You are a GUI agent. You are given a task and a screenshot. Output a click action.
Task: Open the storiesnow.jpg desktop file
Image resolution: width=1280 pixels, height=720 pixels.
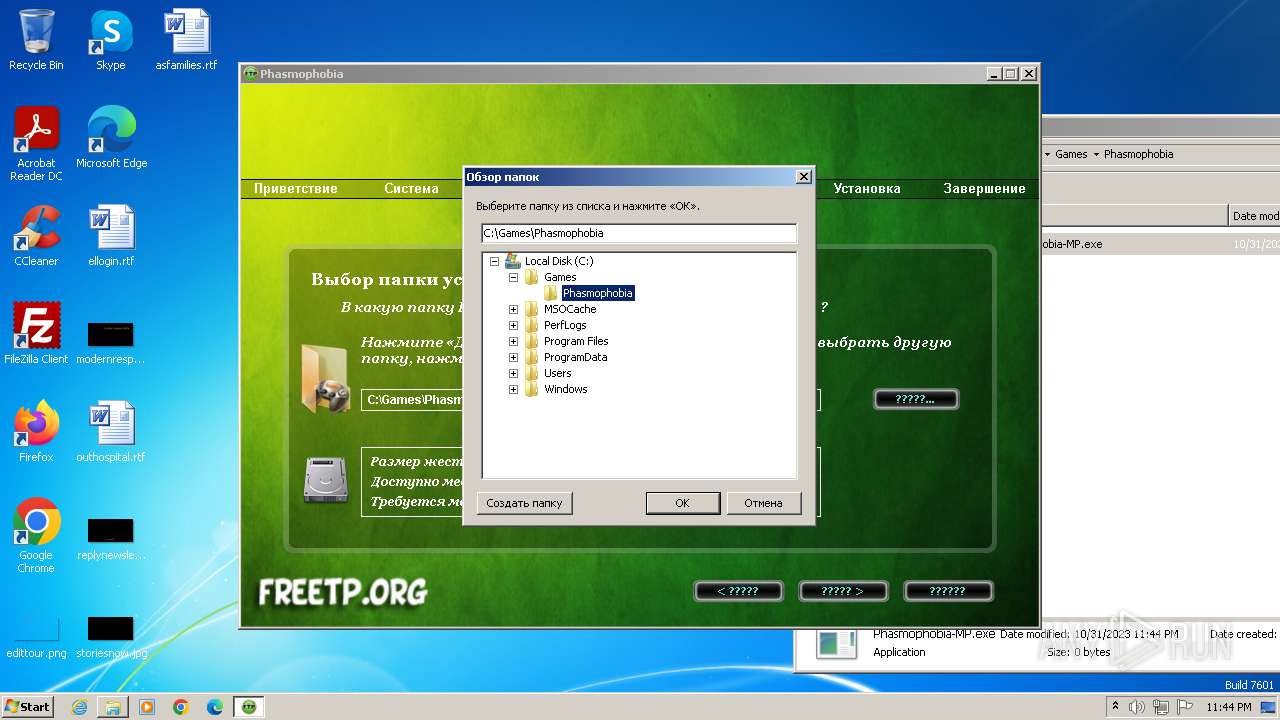[111, 636]
